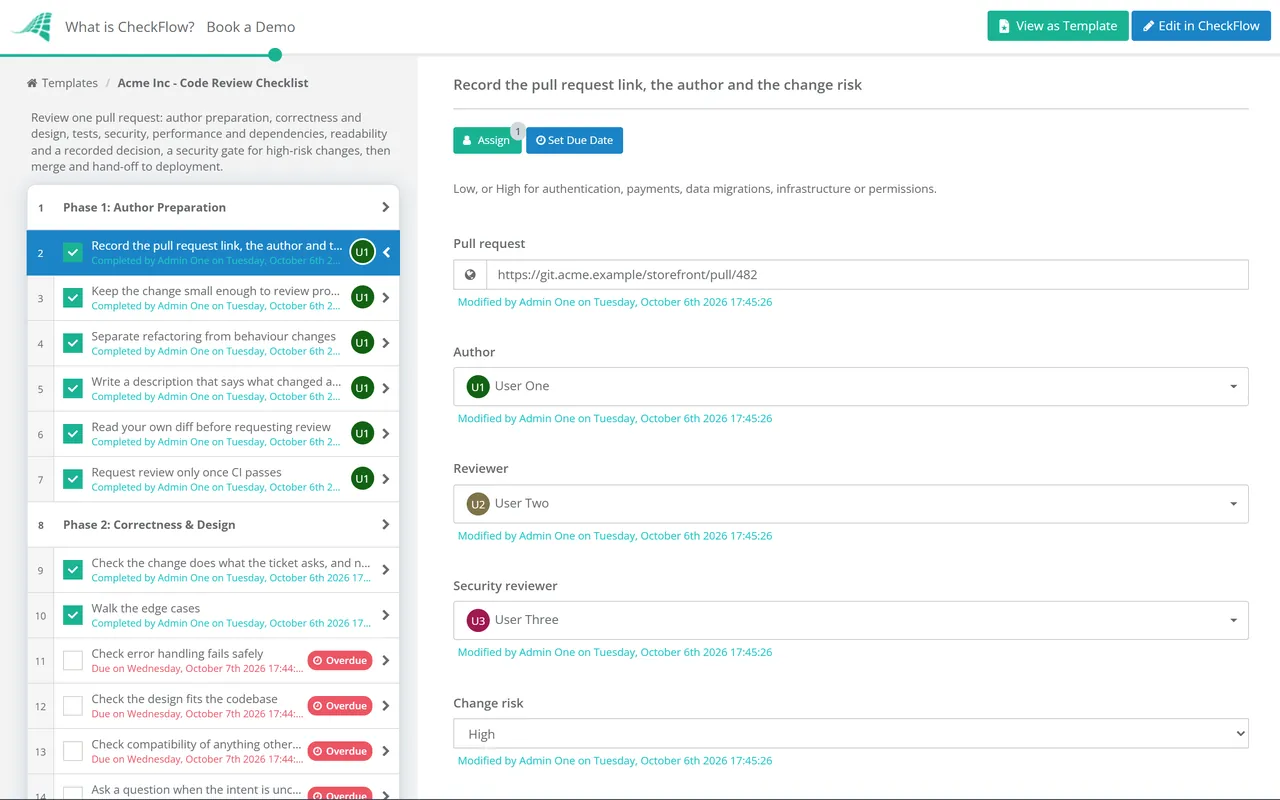Screen dimensions: 1280x800
Task: Click U1 avatar on Write a description row
Action: pyautogui.click(x=362, y=388)
